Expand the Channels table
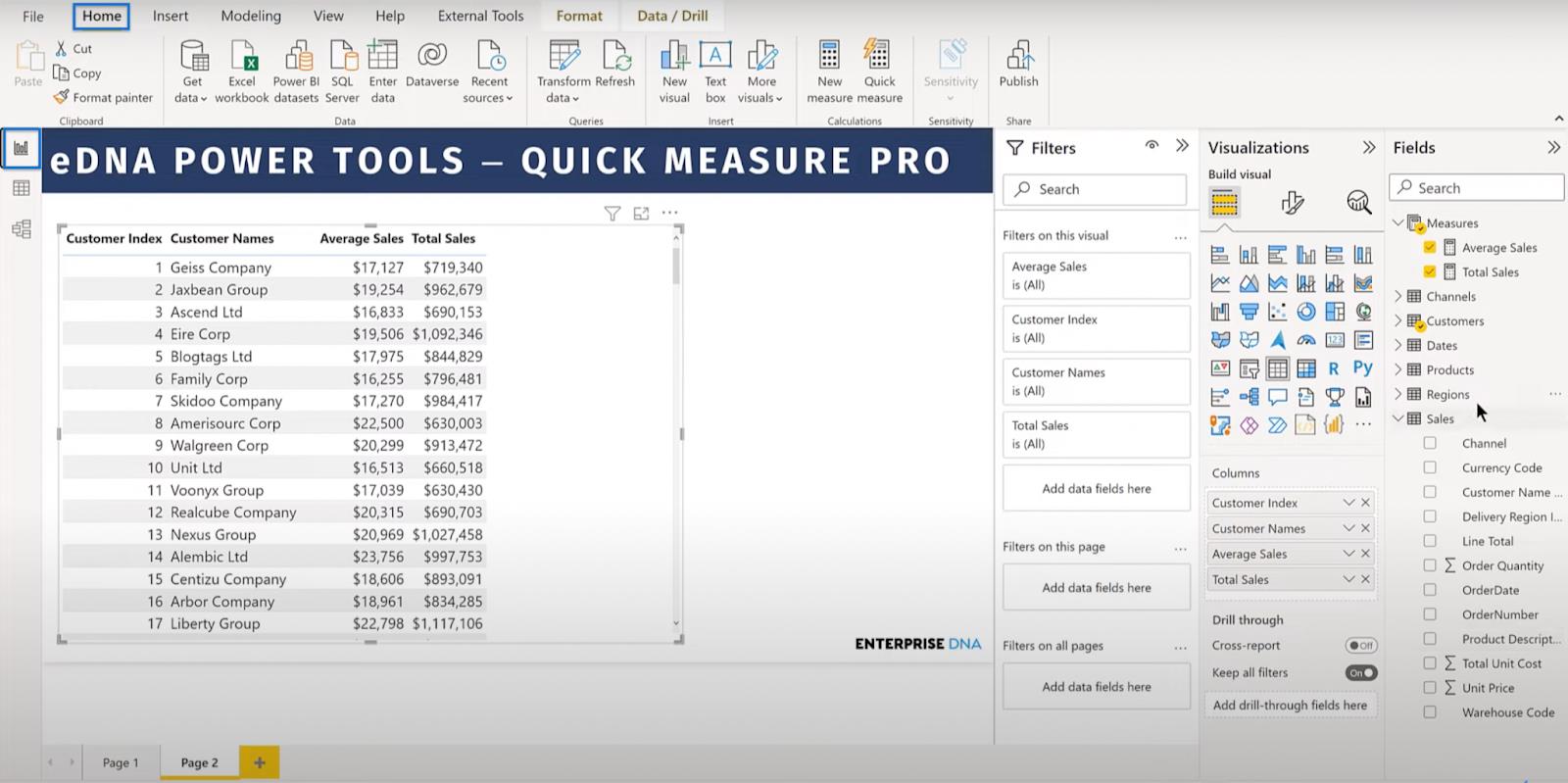Screen dimensions: 1568x783 [x=1398, y=296]
